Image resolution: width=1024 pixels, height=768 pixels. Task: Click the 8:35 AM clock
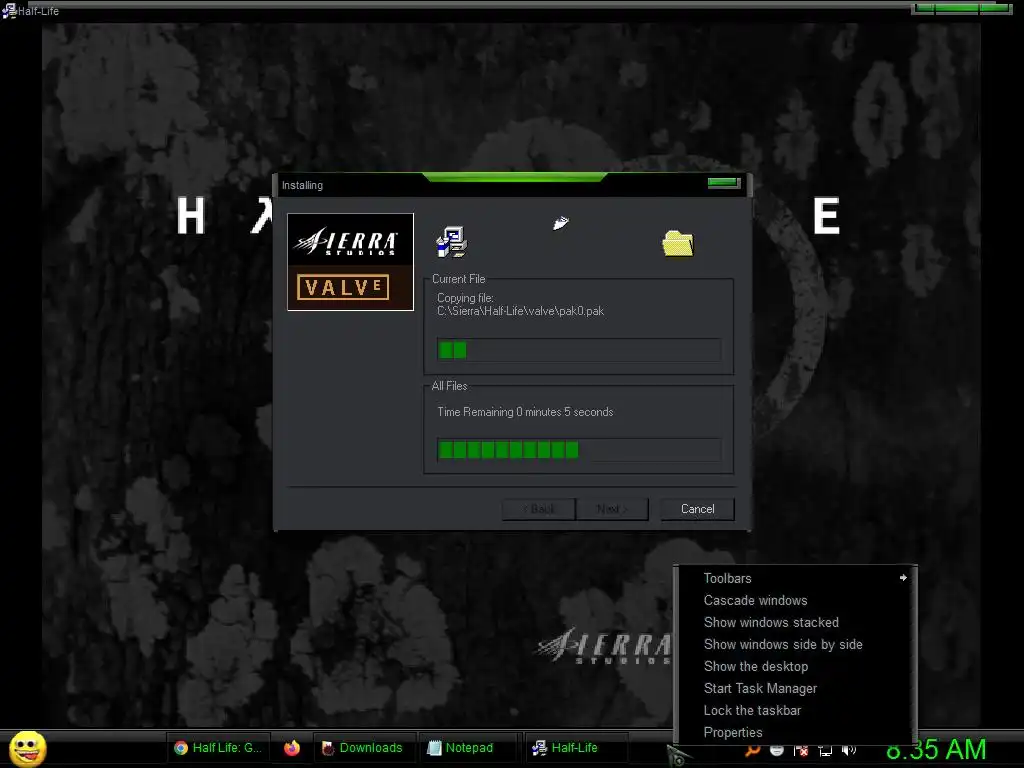pyautogui.click(x=936, y=750)
